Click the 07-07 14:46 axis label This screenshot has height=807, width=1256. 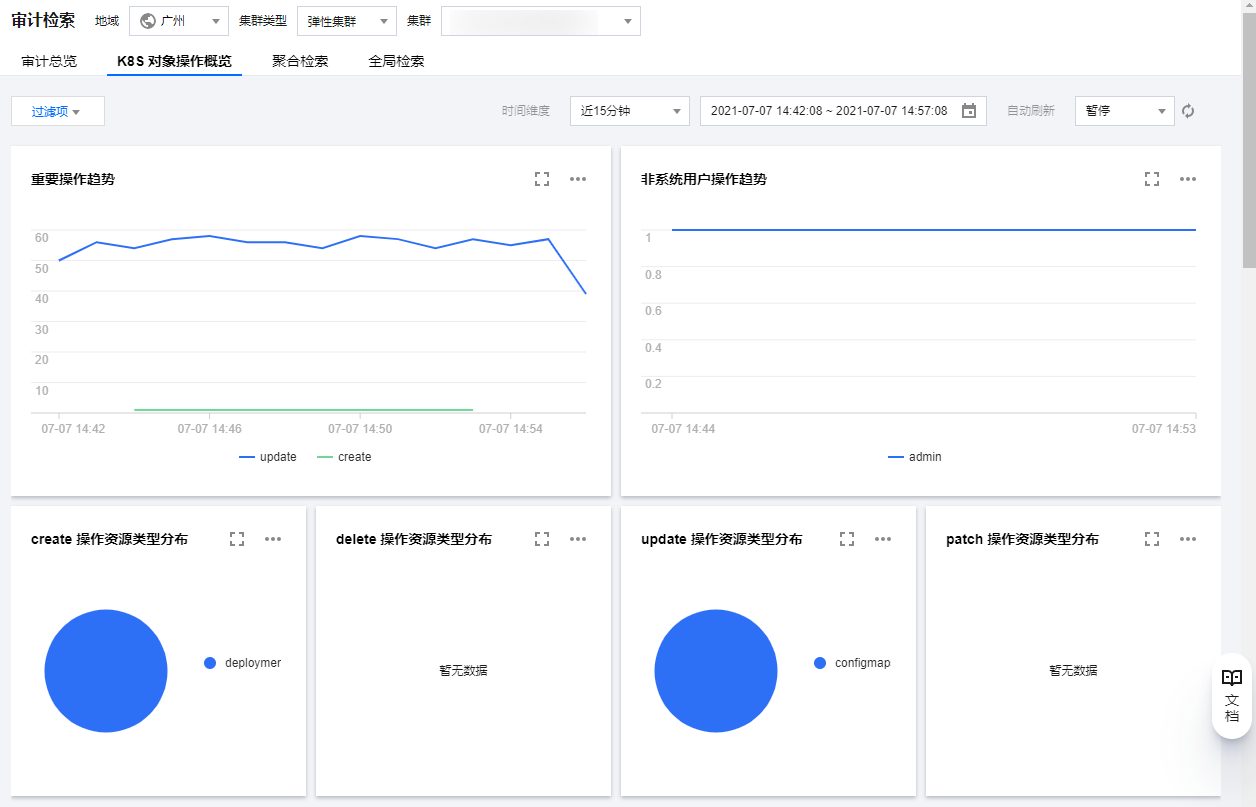(209, 428)
